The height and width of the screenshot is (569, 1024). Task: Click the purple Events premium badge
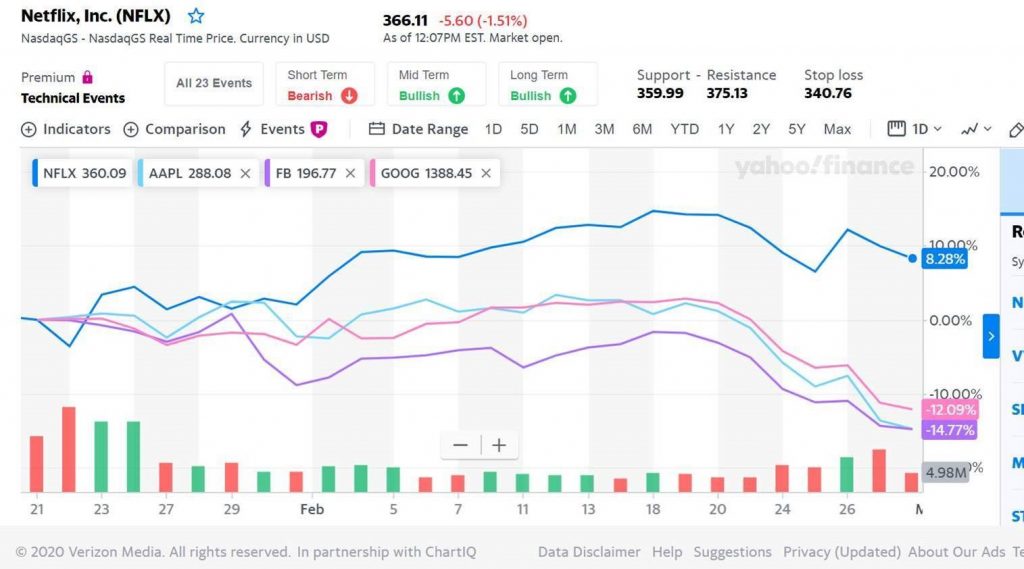click(x=319, y=129)
